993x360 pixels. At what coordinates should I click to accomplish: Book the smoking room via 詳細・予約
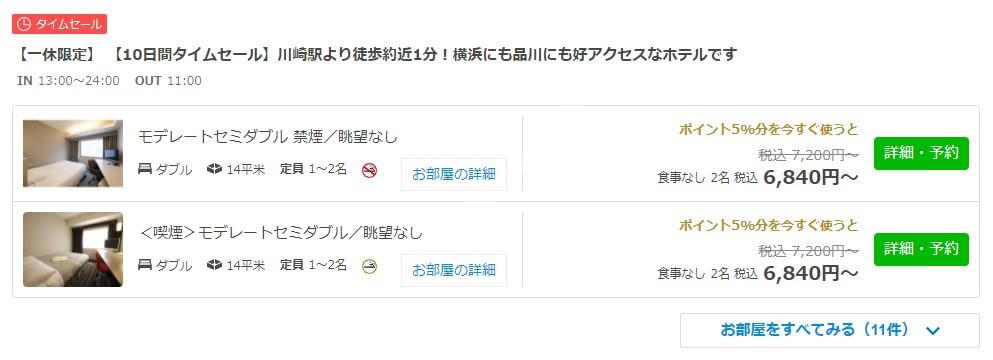pos(921,250)
